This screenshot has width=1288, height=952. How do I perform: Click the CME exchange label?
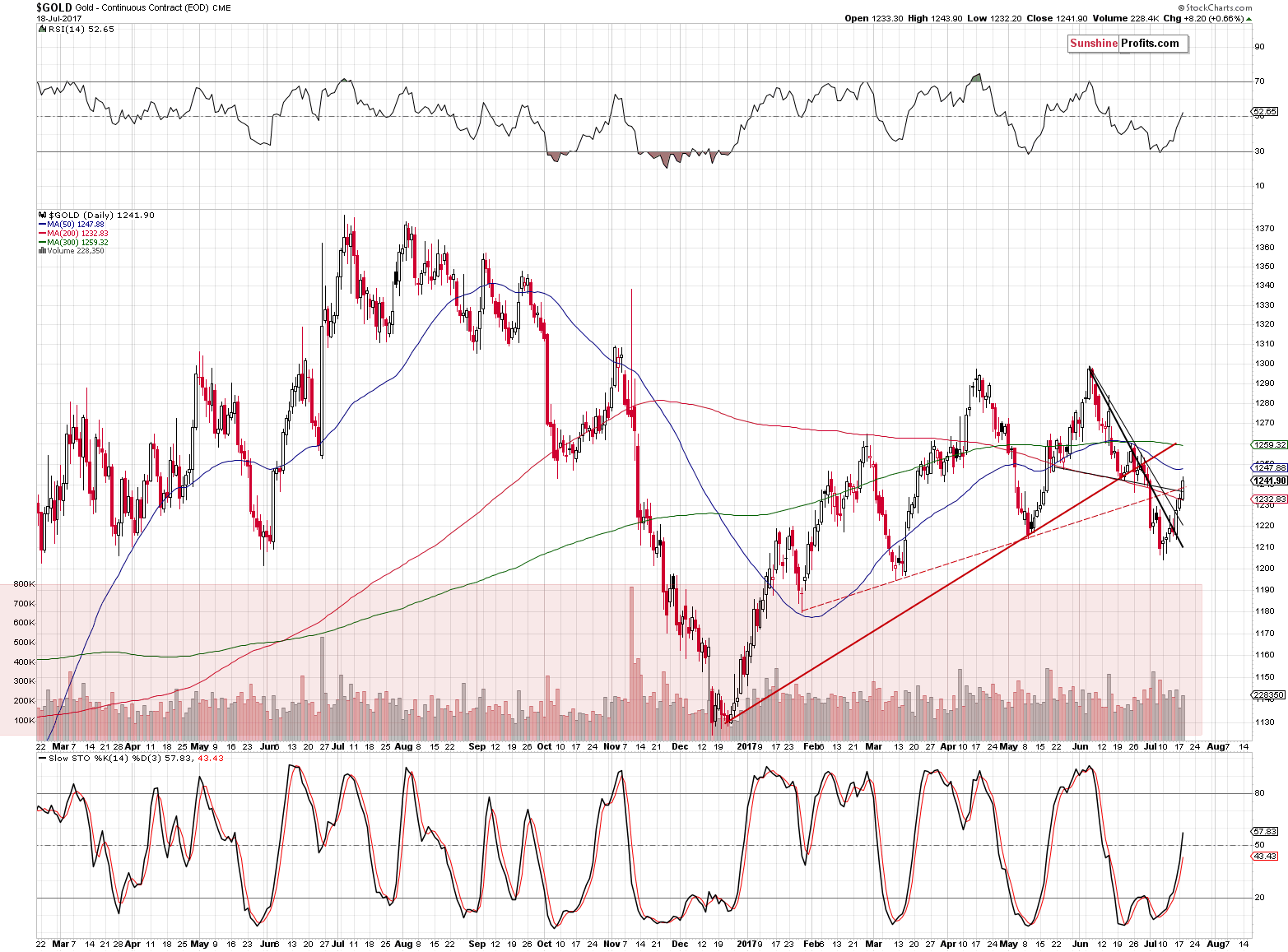click(x=221, y=8)
